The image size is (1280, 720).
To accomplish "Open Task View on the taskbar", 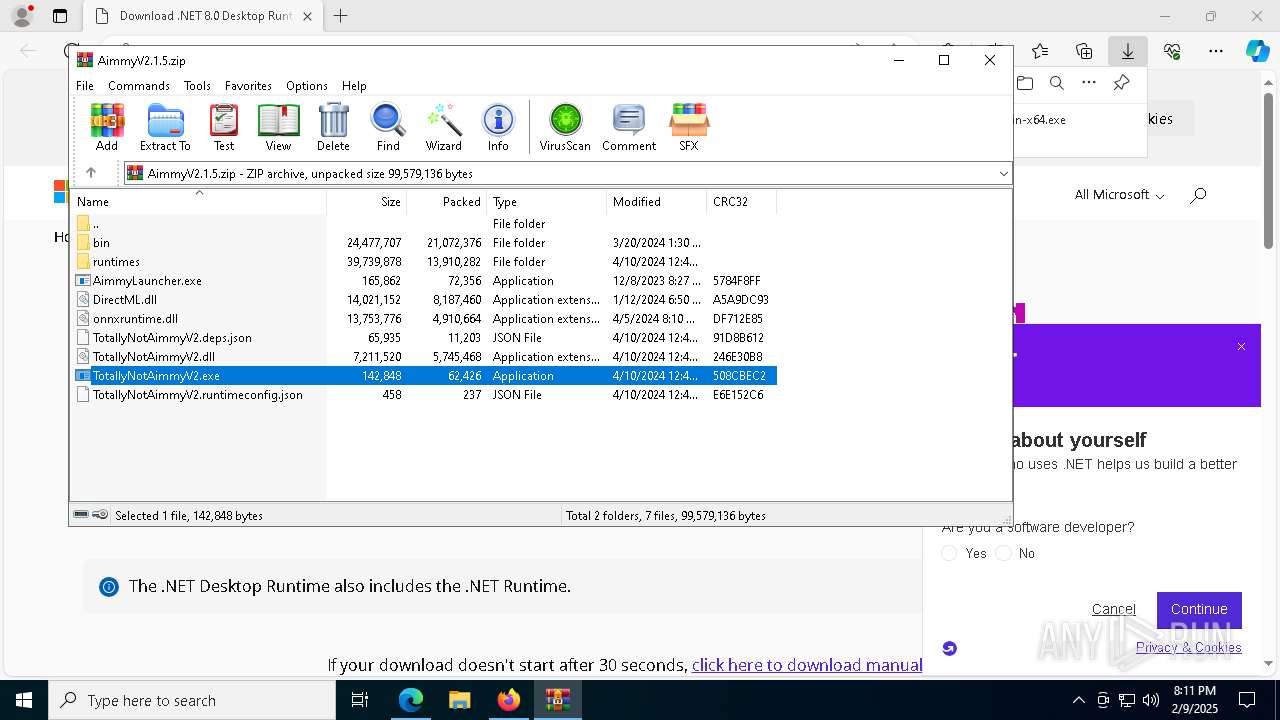I will pos(361,700).
